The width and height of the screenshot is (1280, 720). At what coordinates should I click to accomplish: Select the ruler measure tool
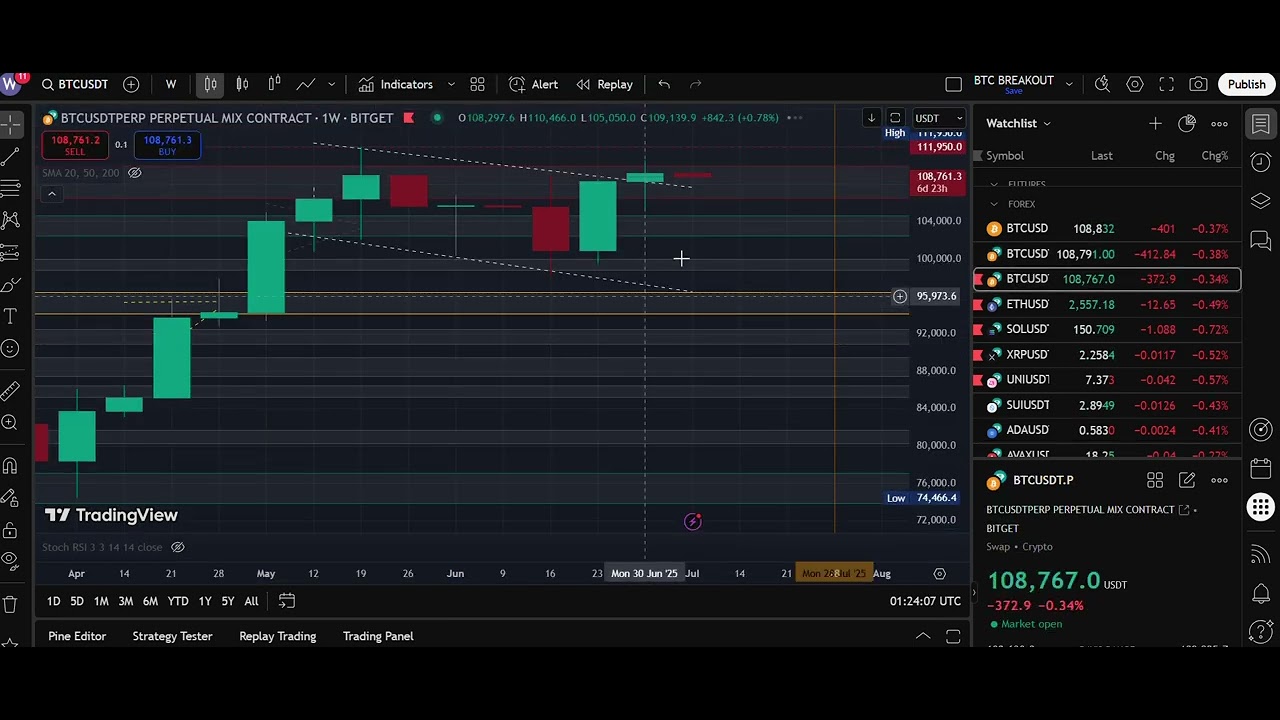click(x=10, y=391)
